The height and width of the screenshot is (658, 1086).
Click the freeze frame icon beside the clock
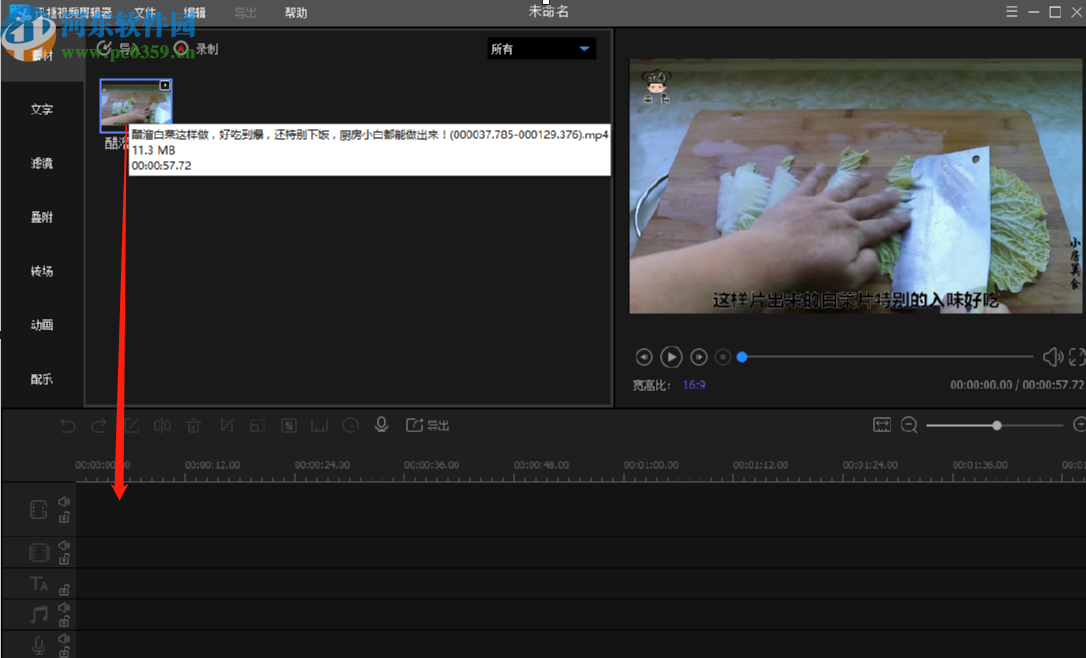(319, 425)
